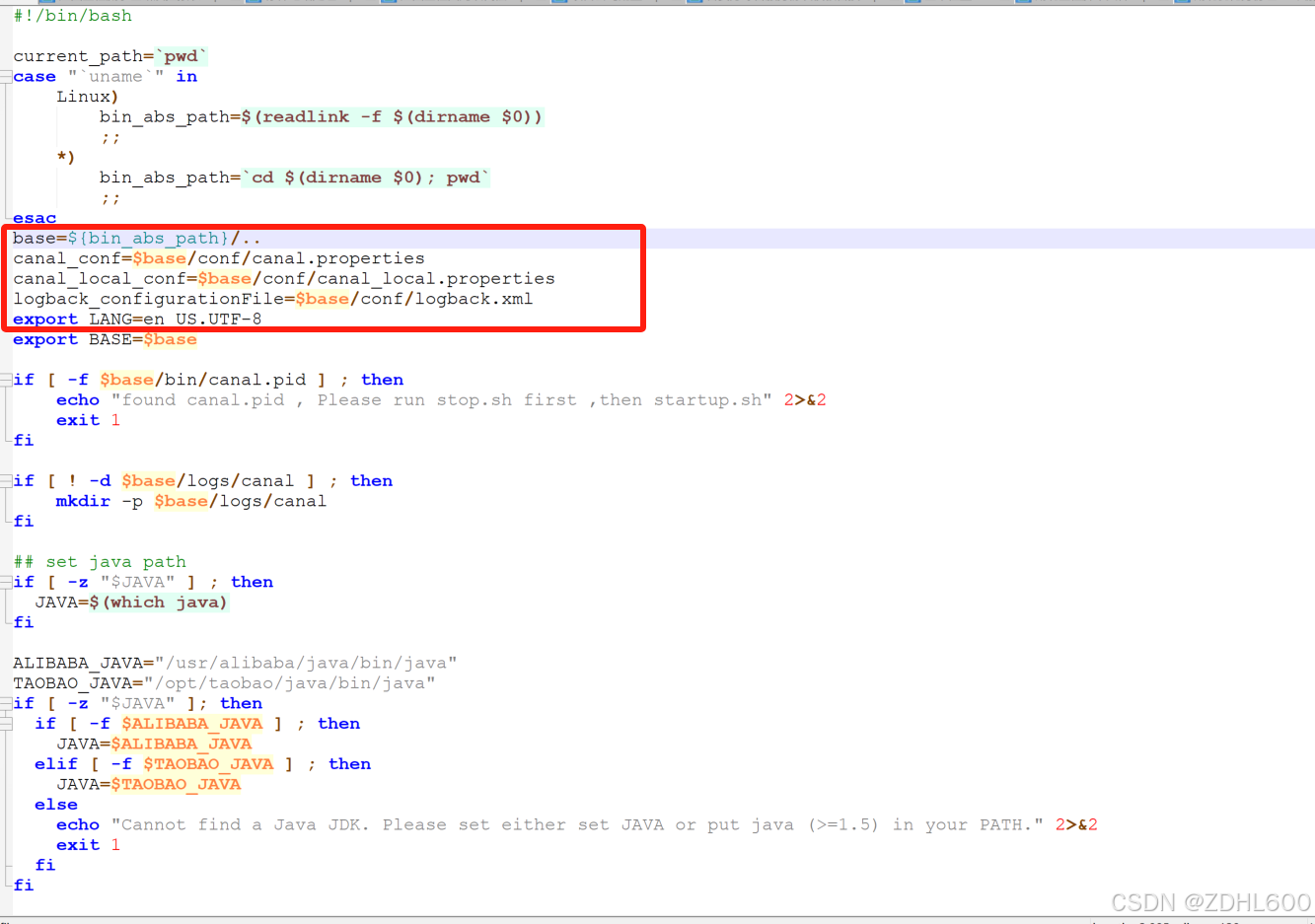The width and height of the screenshot is (1315, 924).
Task: Click the $base variable in export BASE line
Action: (x=169, y=338)
